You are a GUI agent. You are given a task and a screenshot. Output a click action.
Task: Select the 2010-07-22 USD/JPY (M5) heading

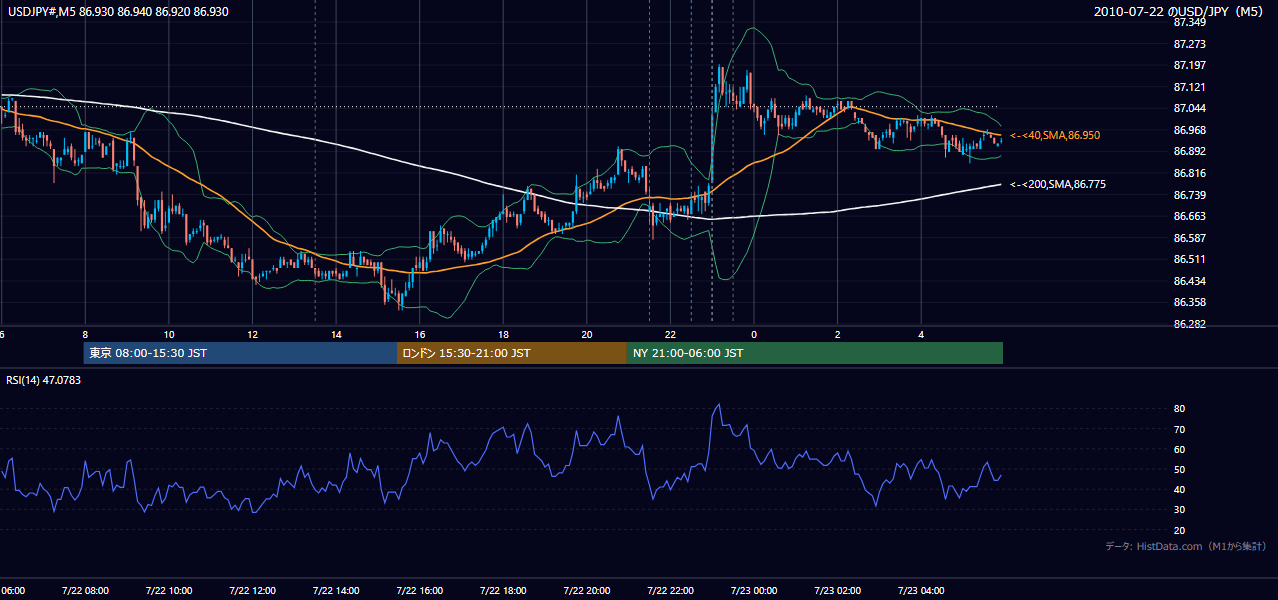tap(1179, 11)
